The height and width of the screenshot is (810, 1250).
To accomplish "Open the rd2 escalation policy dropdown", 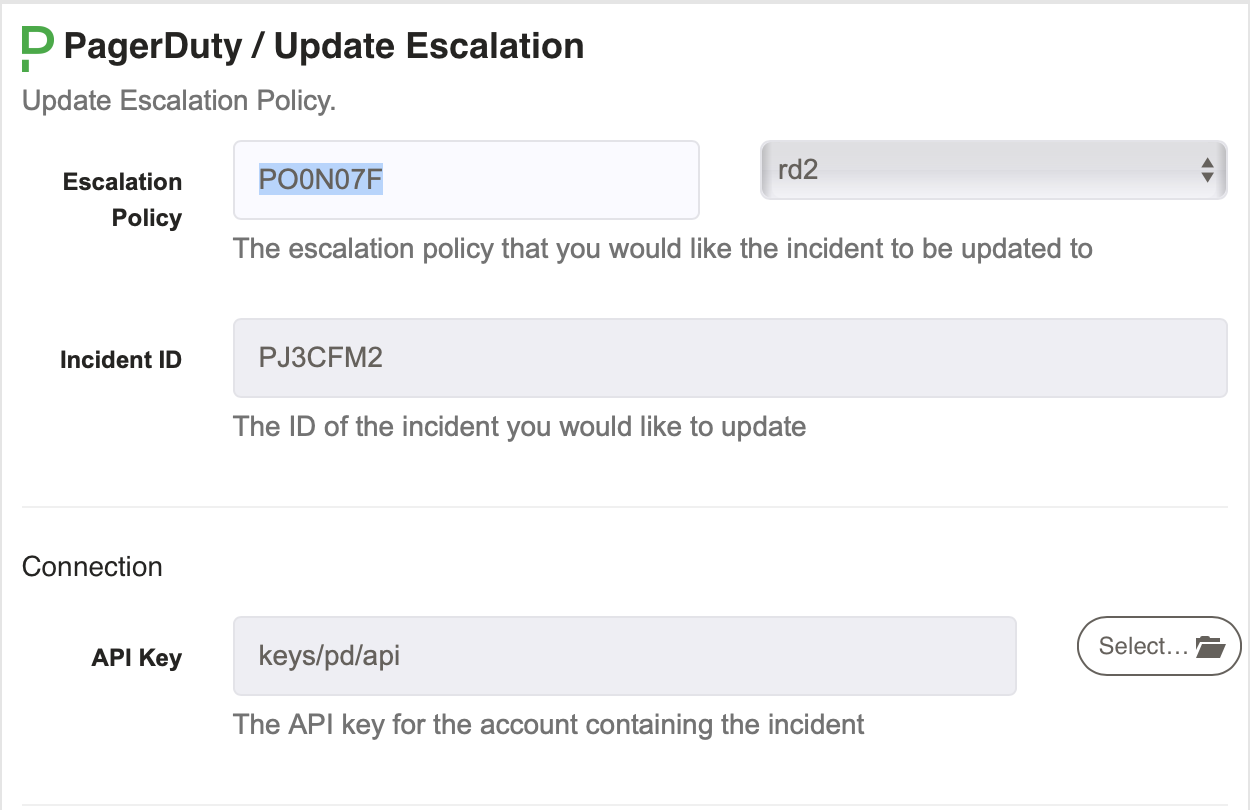I will pos(993,170).
